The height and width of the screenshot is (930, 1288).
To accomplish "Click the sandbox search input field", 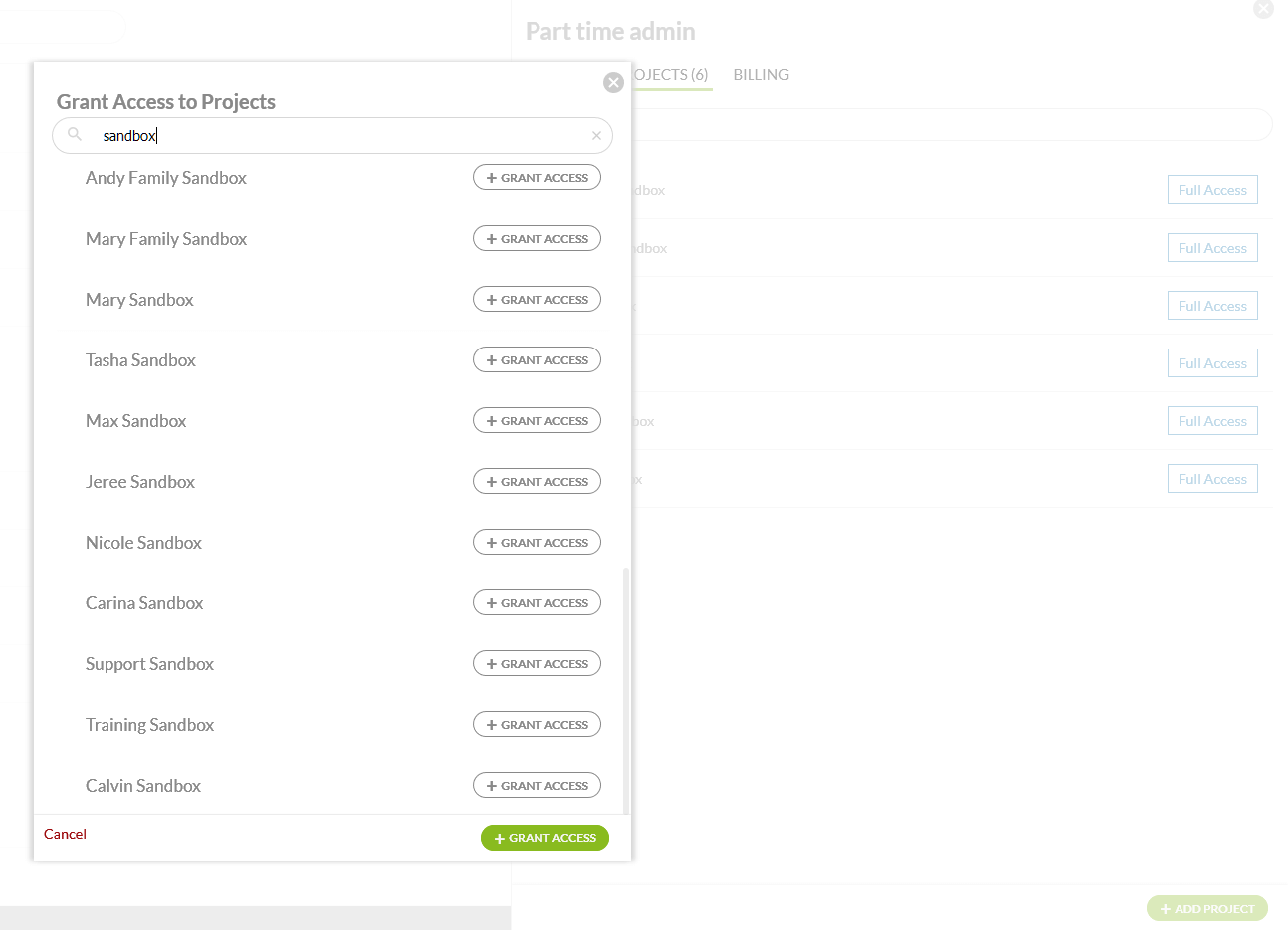I will coord(338,136).
